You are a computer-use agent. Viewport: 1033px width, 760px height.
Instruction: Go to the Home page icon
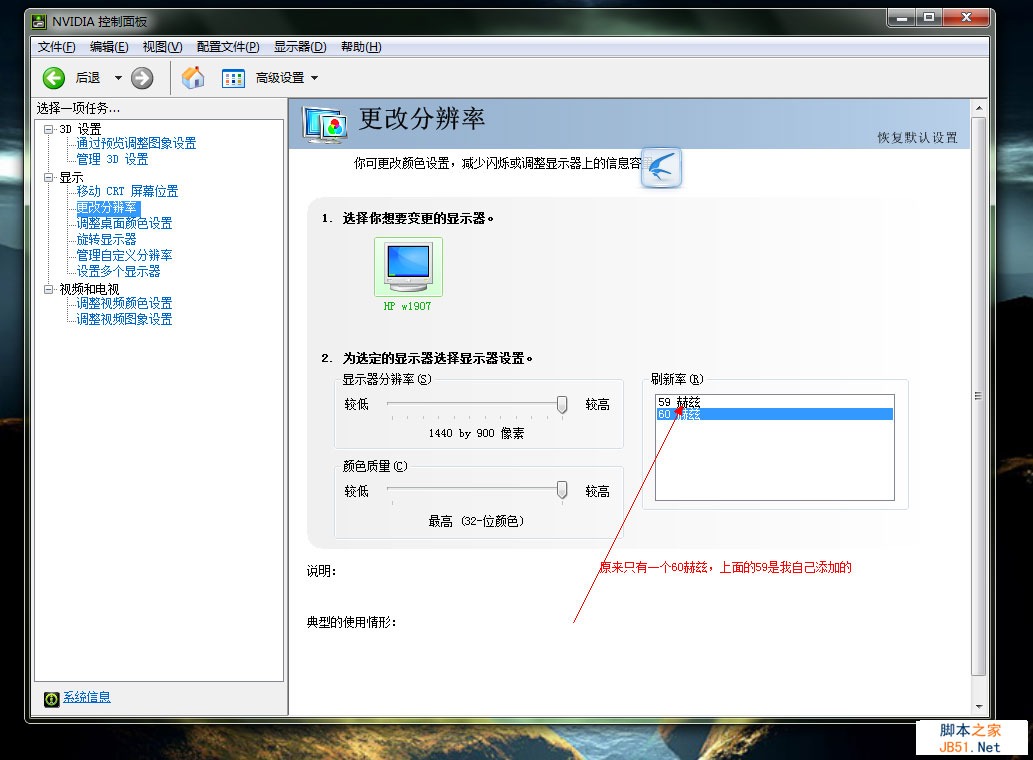(193, 78)
